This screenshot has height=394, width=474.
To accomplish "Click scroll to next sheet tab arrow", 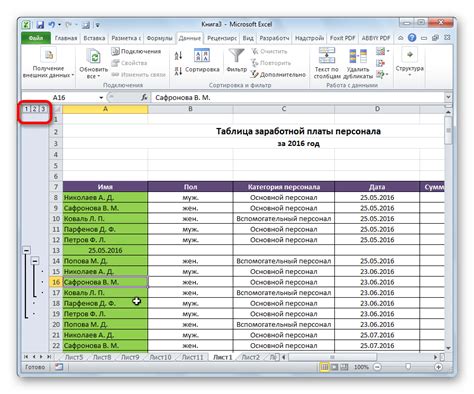I will click(x=41, y=357).
